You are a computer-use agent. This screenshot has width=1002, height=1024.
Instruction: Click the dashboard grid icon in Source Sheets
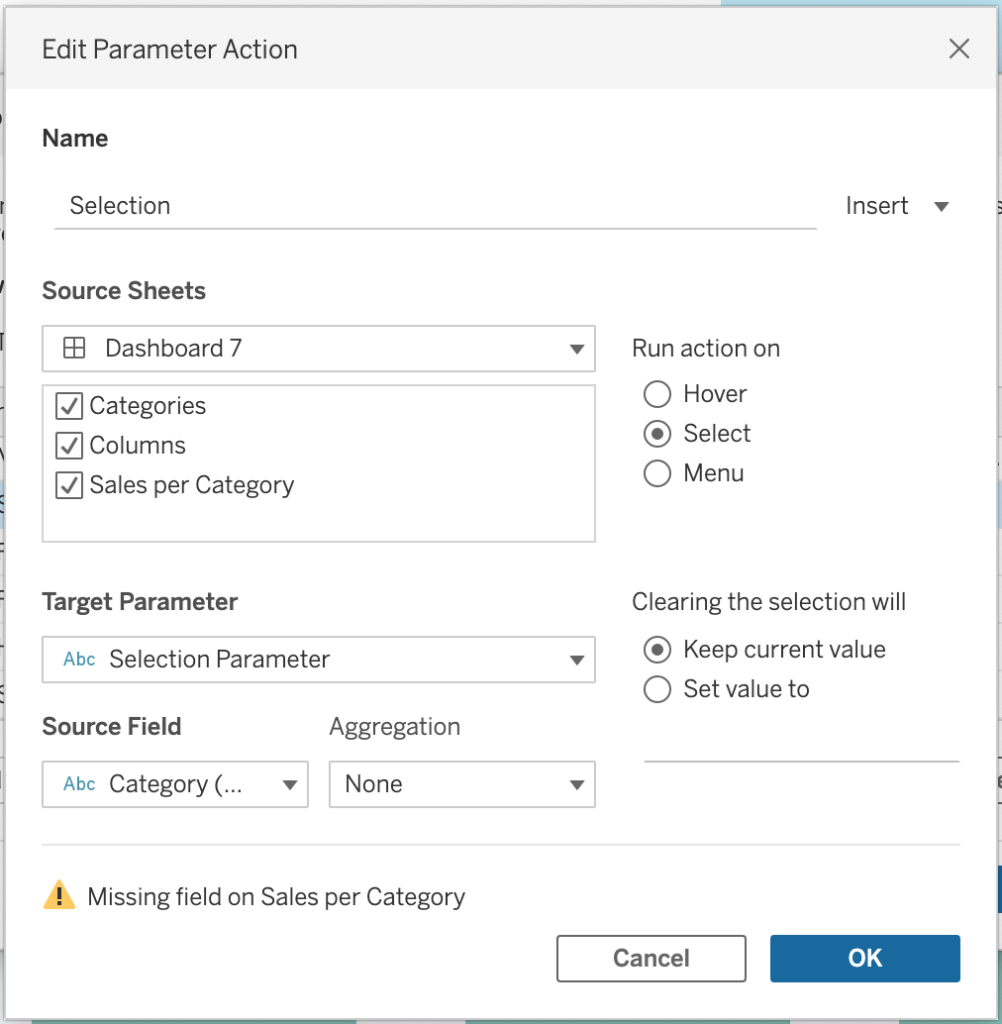(x=74, y=348)
